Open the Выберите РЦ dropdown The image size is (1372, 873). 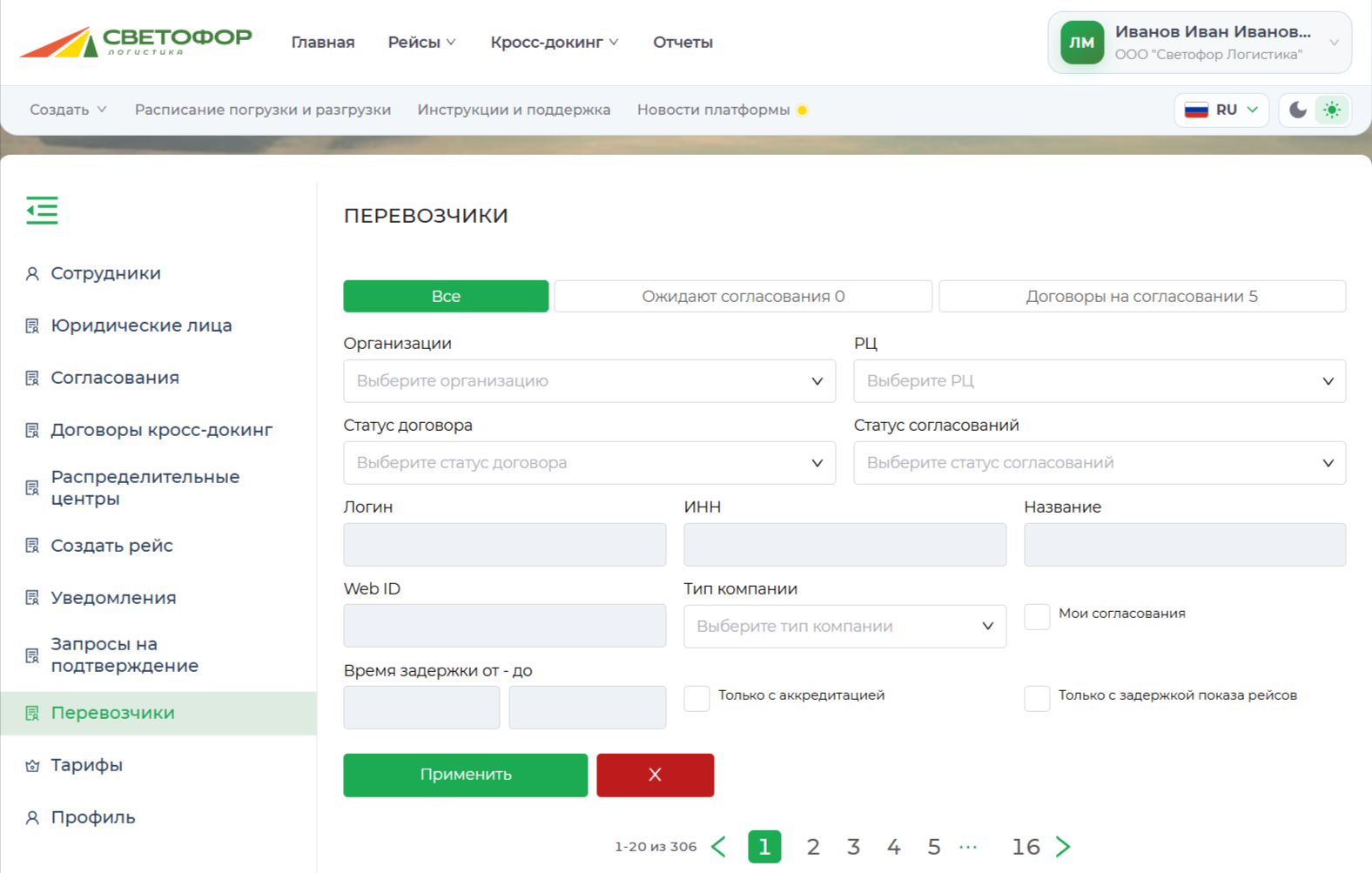1100,381
